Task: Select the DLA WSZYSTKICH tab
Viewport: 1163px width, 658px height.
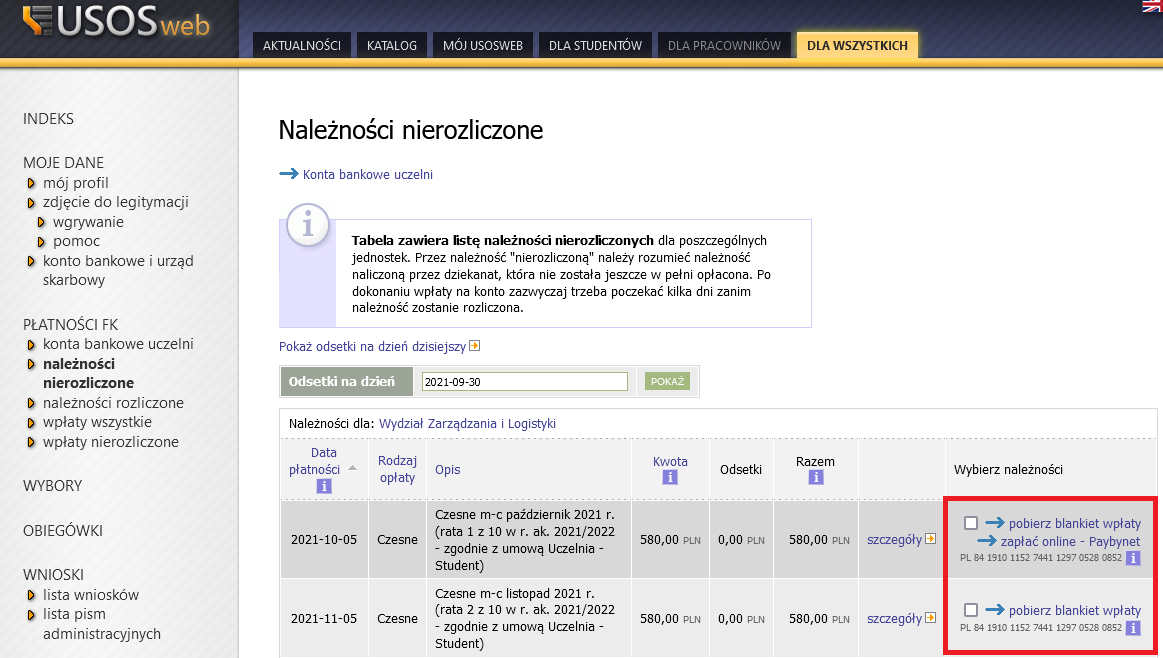Action: [857, 45]
